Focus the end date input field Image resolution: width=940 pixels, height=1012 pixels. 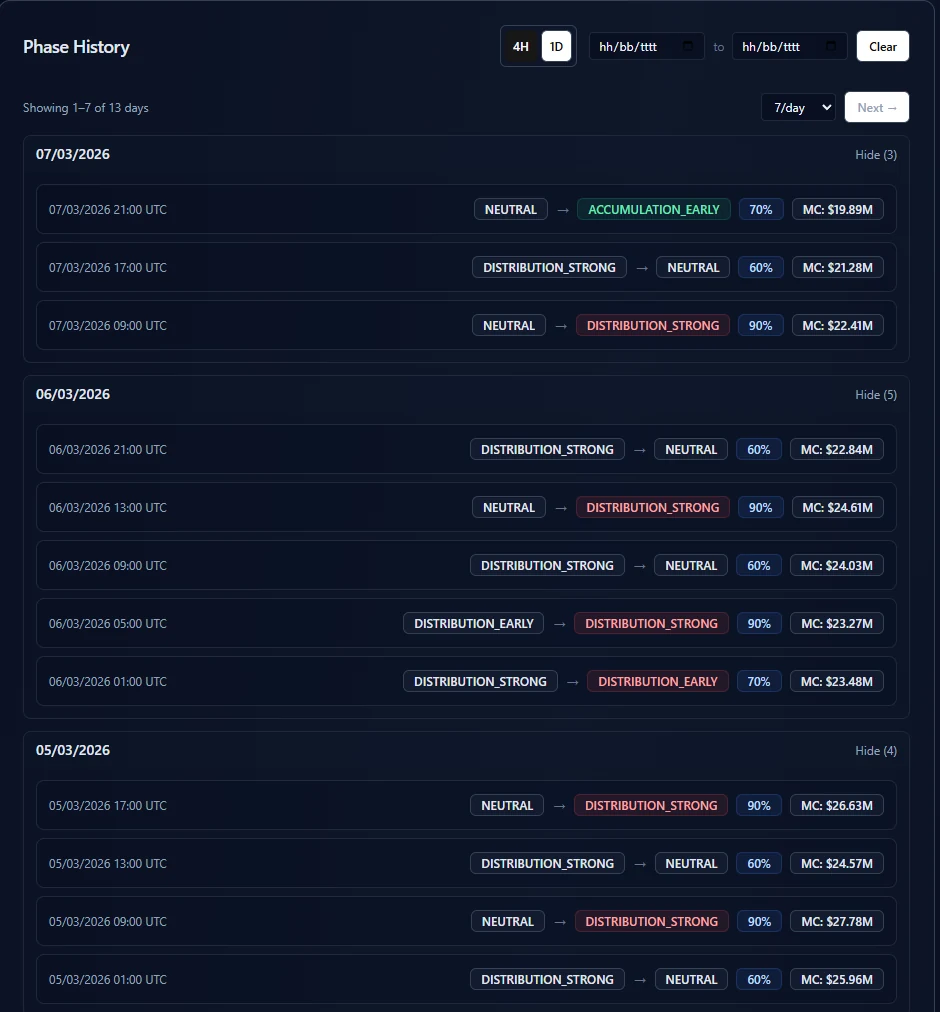(x=790, y=46)
